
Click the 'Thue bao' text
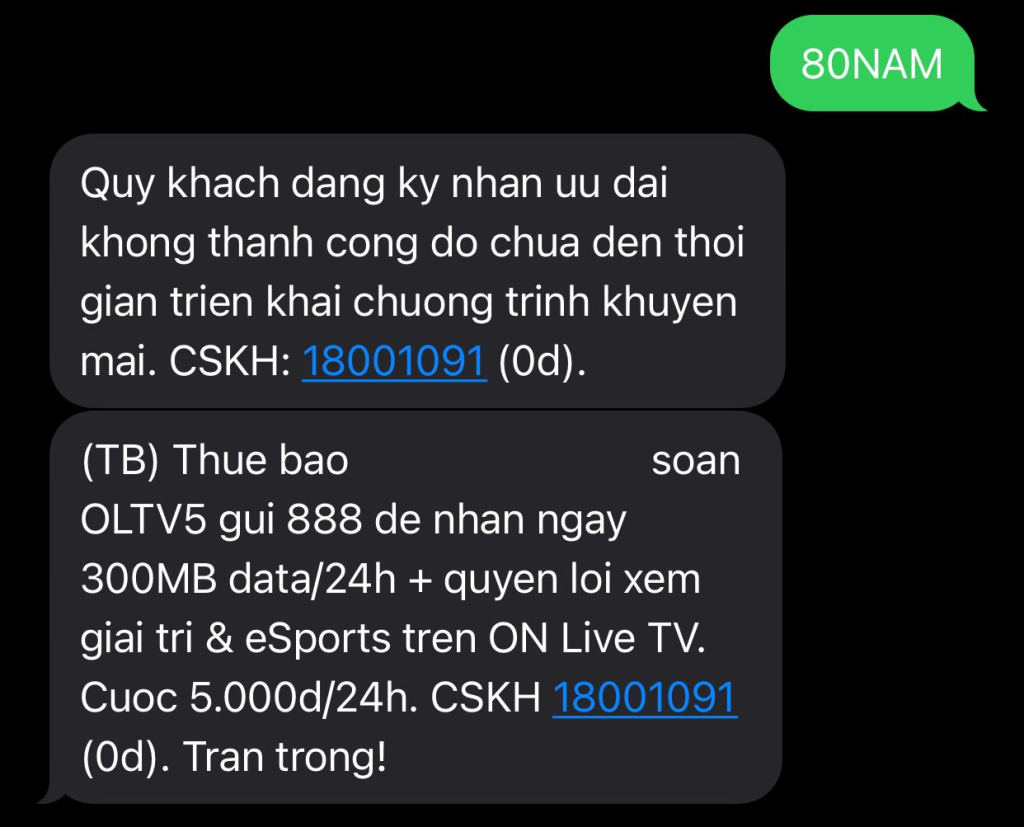tap(261, 460)
